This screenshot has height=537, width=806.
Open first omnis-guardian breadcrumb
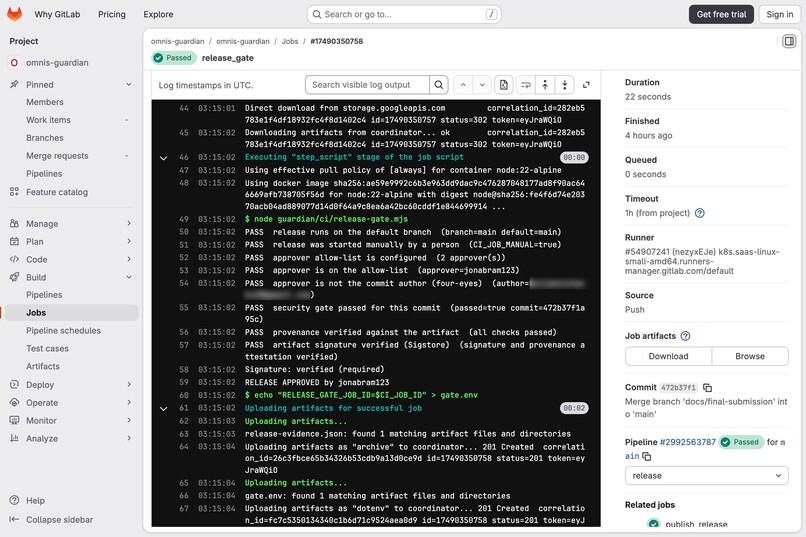point(177,41)
